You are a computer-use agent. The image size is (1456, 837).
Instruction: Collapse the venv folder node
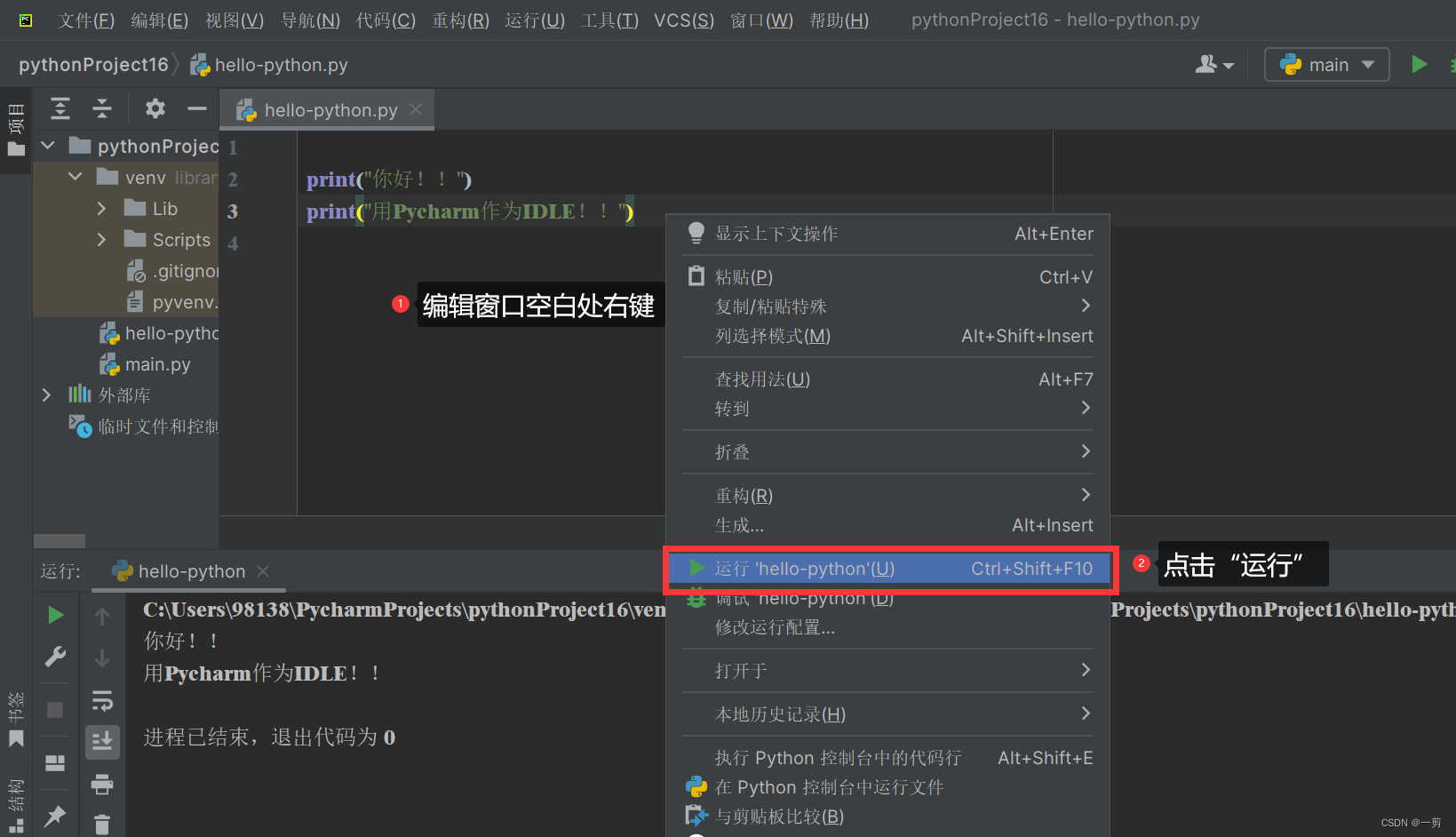76,177
